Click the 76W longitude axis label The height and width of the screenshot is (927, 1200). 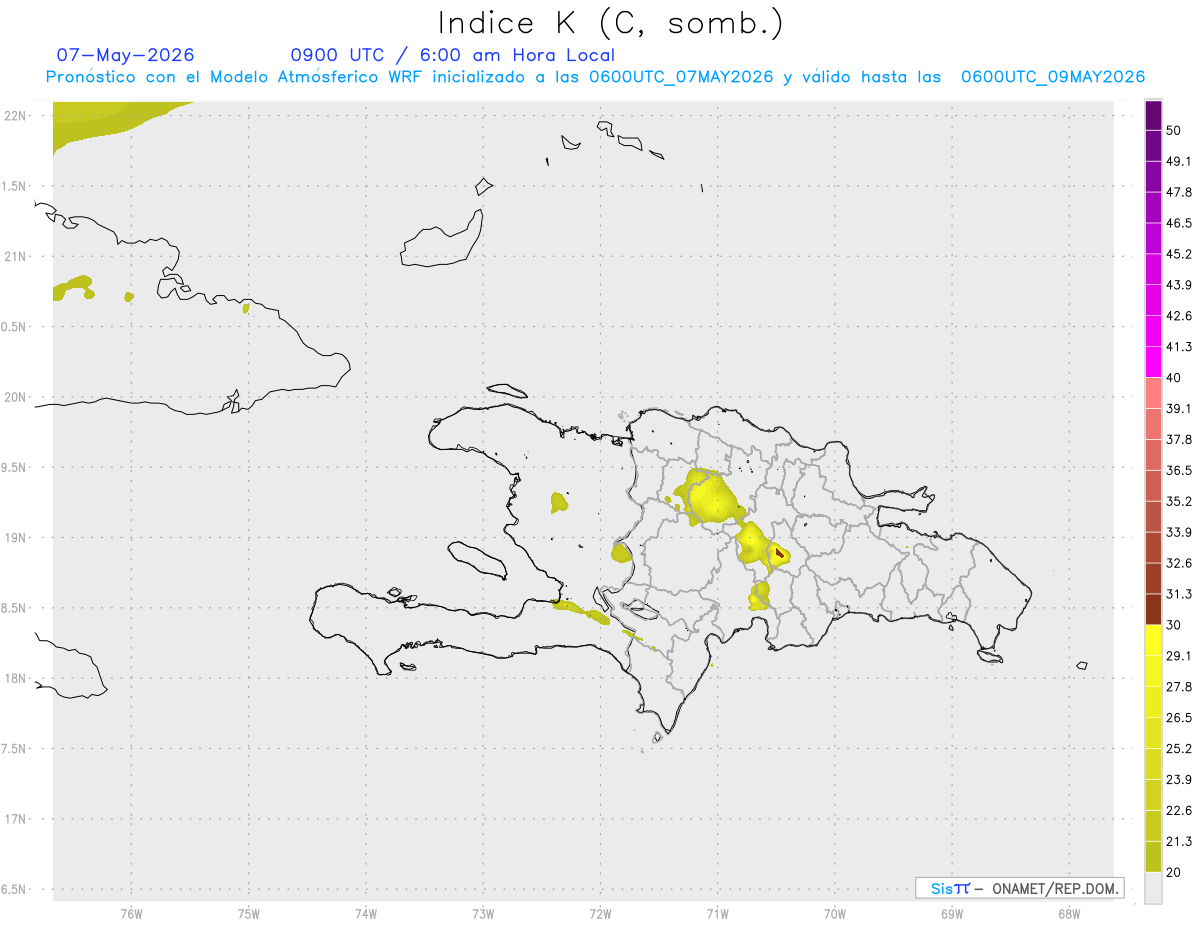tap(131, 913)
